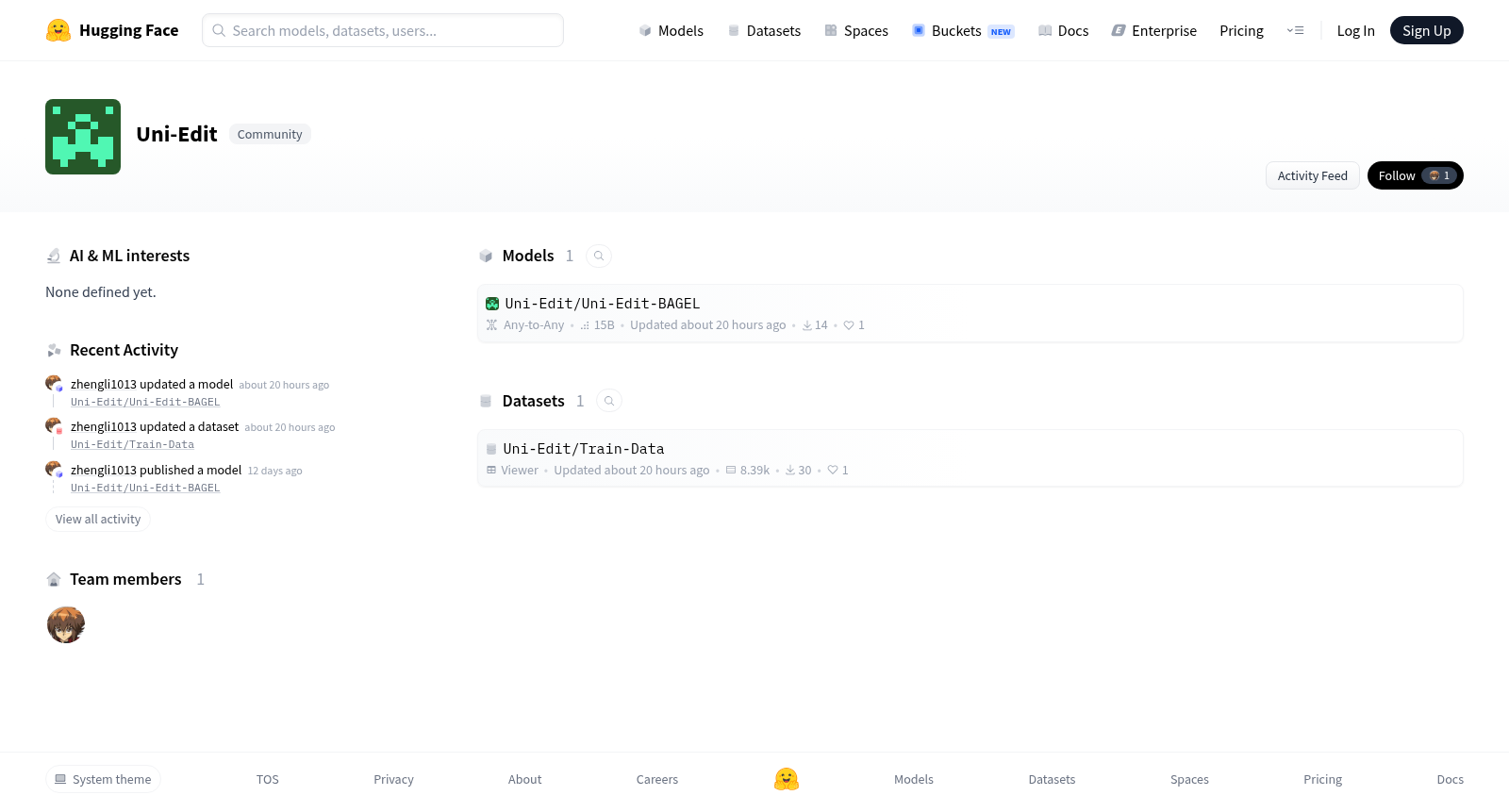Focus the search models, datasets, users field

pyautogui.click(x=383, y=30)
